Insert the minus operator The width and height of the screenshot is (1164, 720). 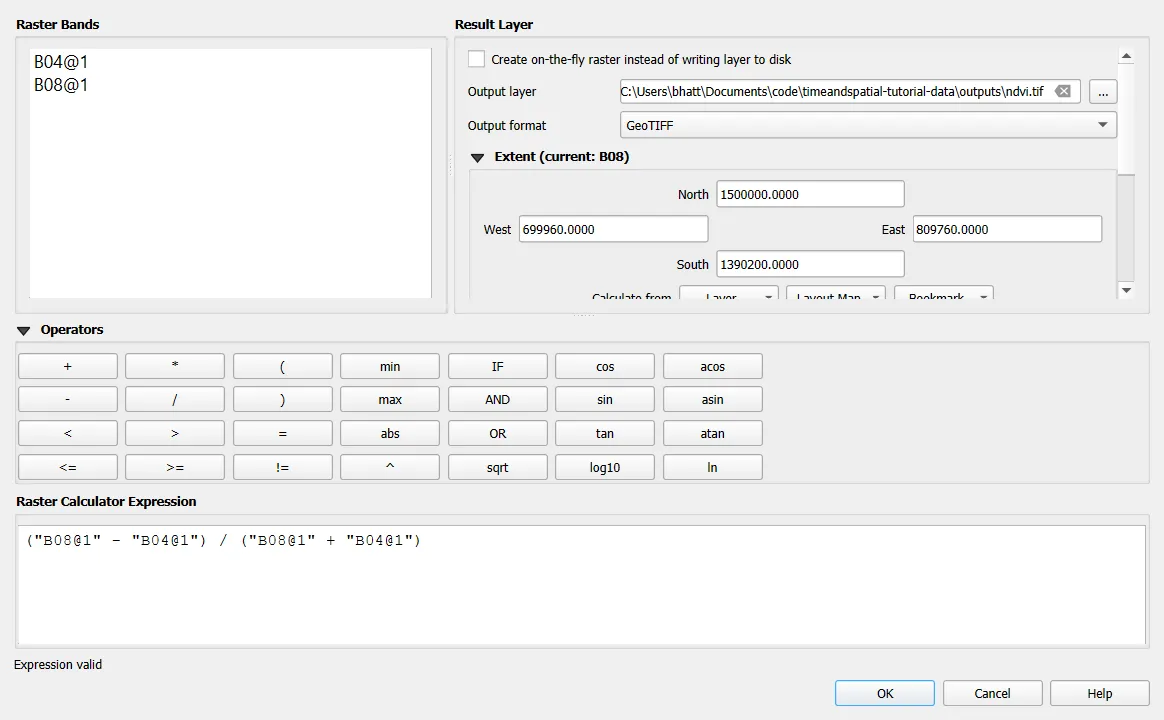coord(68,399)
